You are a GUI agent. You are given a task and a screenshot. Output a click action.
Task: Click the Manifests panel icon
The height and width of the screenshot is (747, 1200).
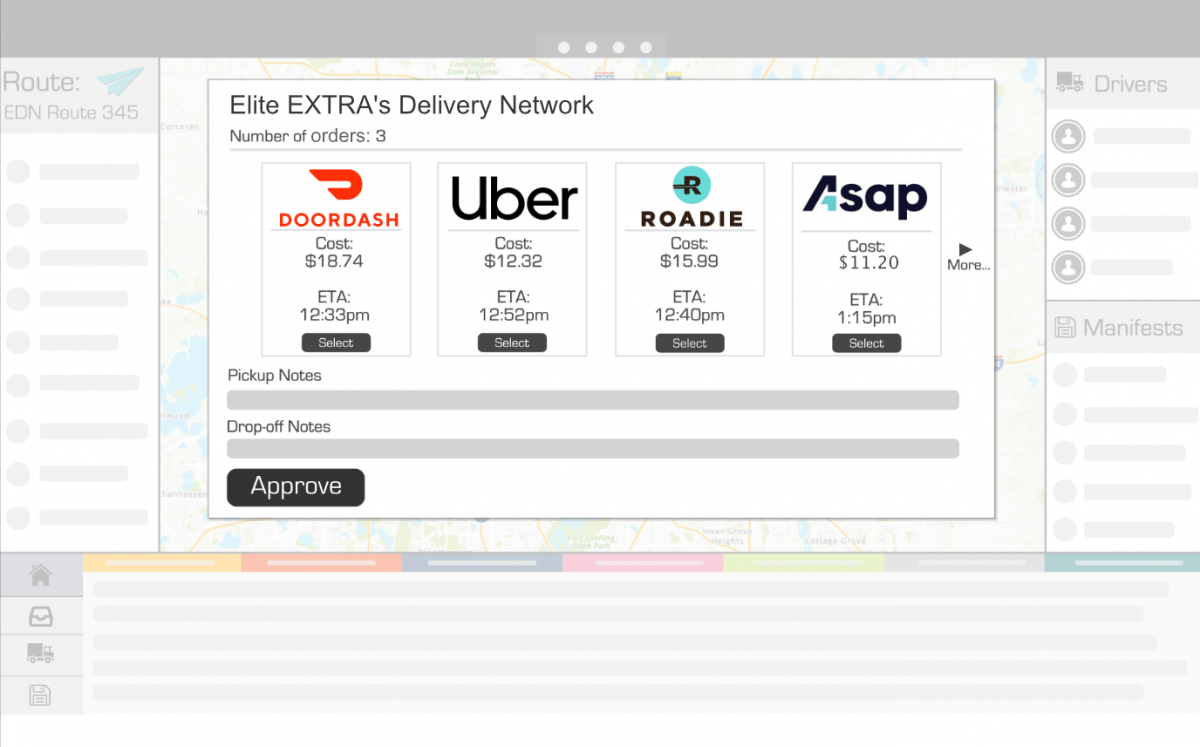(x=1065, y=327)
